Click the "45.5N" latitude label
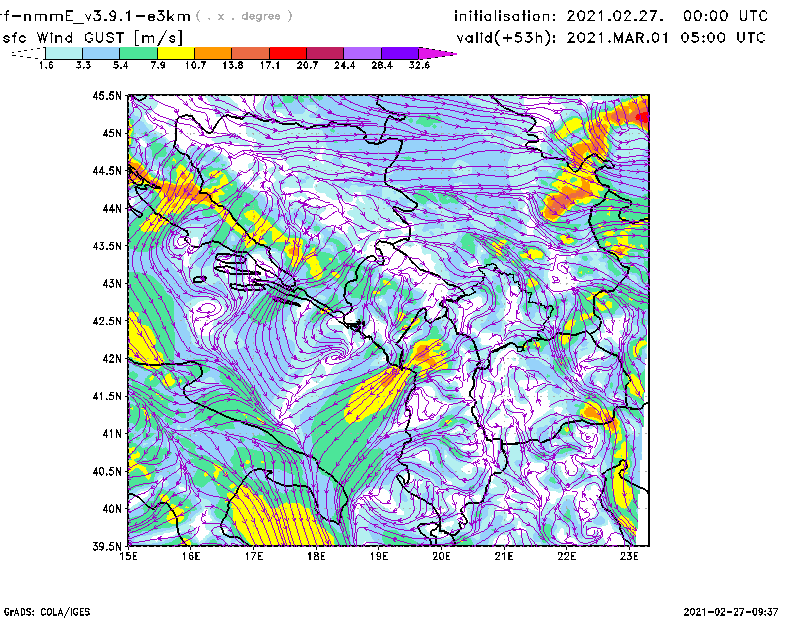Screen dimensions: 800x618 coord(107,95)
